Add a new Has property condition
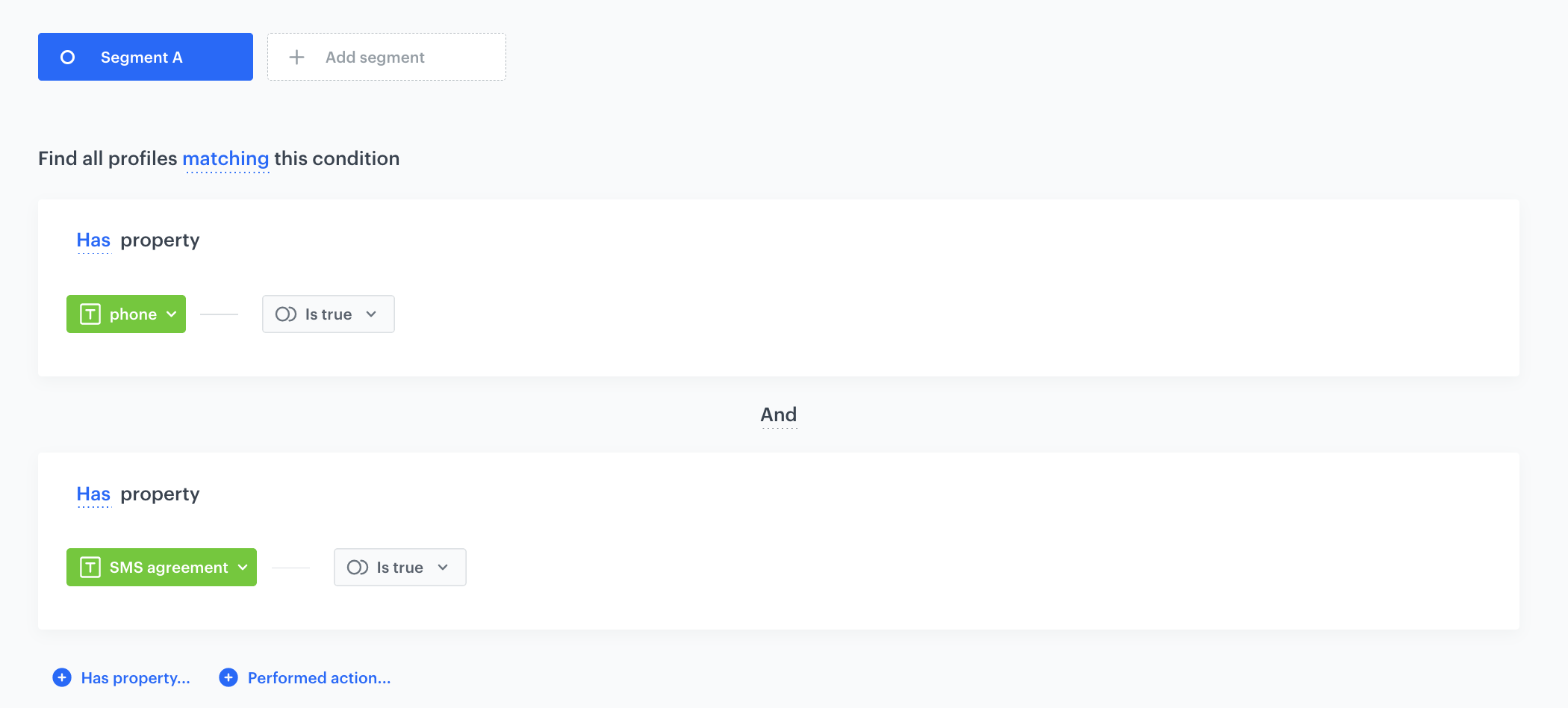The height and width of the screenshot is (708, 1568). pos(121,677)
